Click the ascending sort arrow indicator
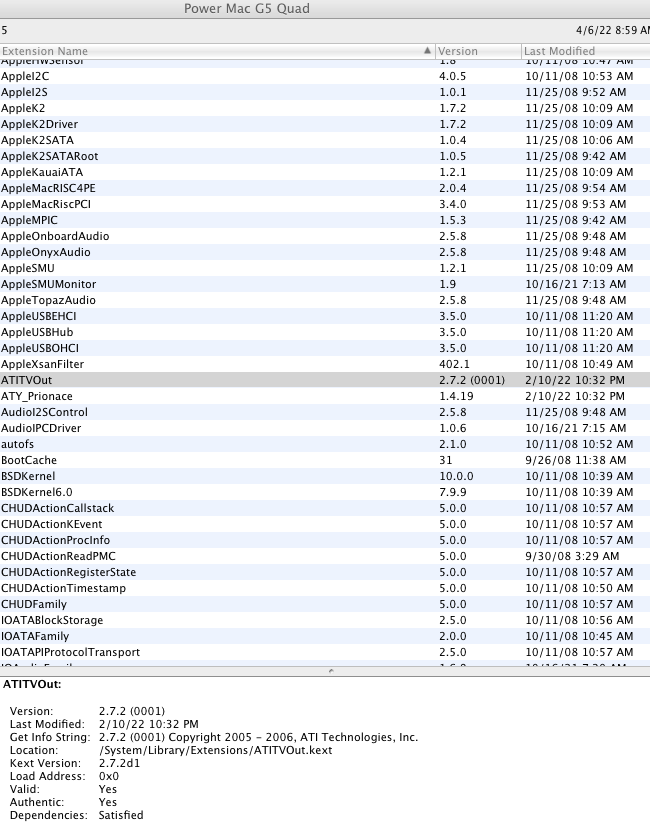Image resolution: width=650 pixels, height=829 pixels. tap(427, 51)
